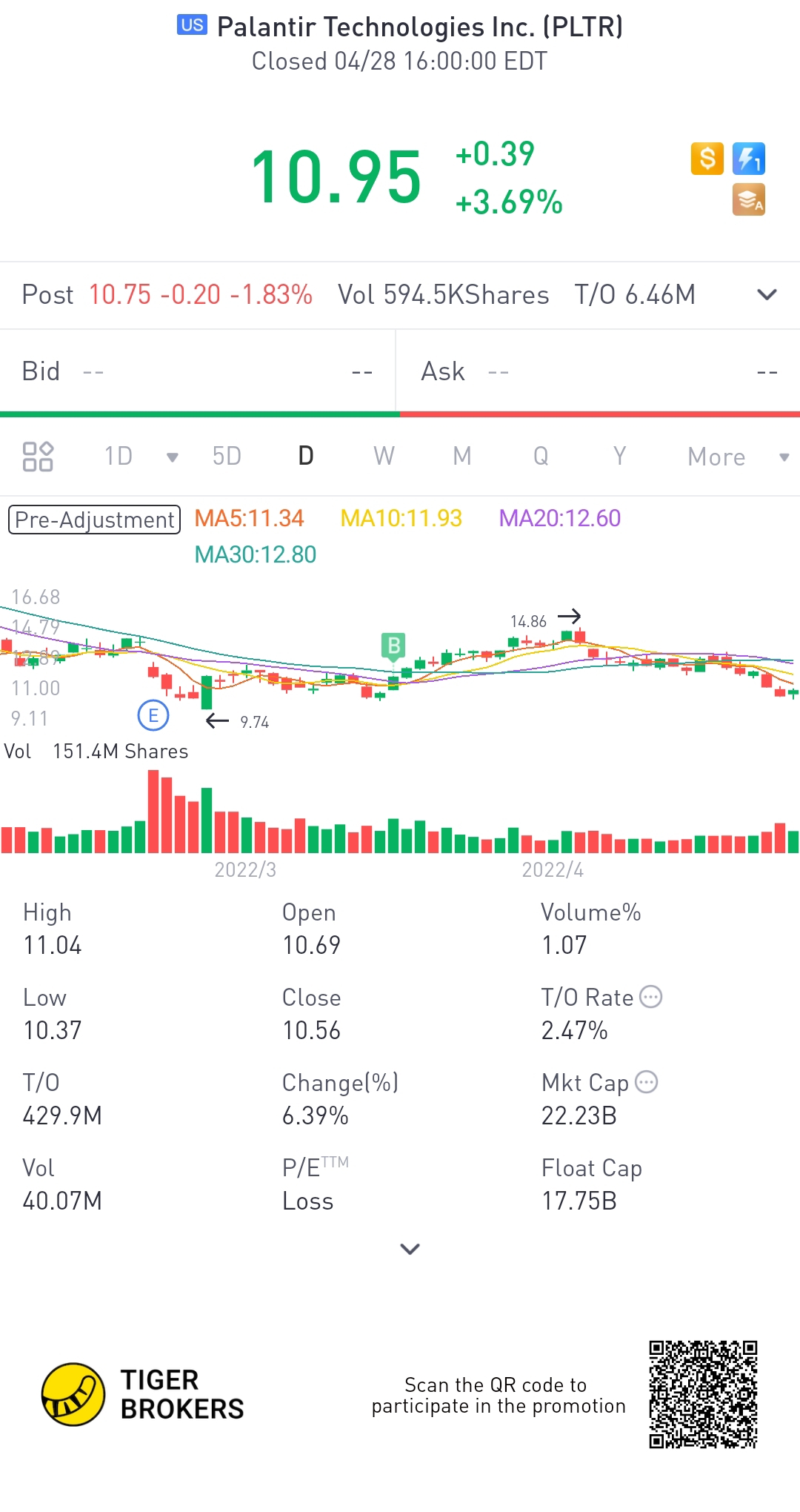
Task: Tap the 16.68 price axis label
Action: 36,597
